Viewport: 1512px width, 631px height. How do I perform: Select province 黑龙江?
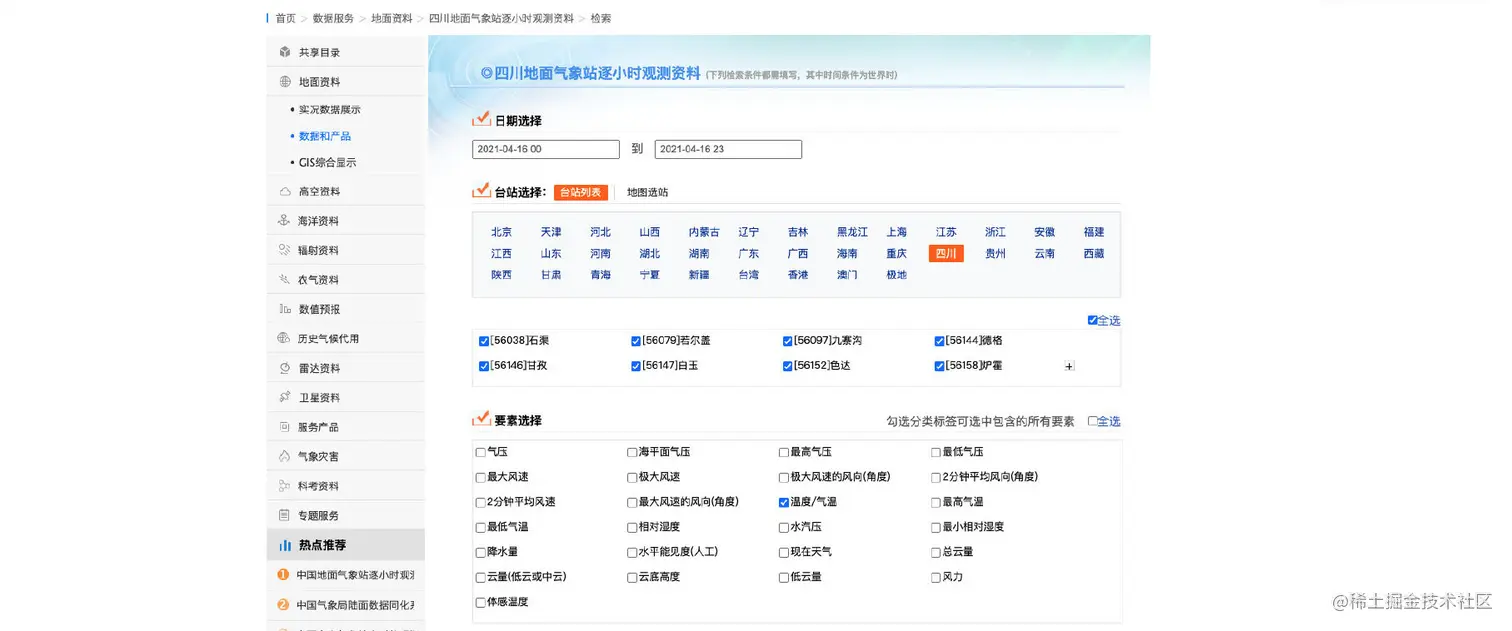852,232
